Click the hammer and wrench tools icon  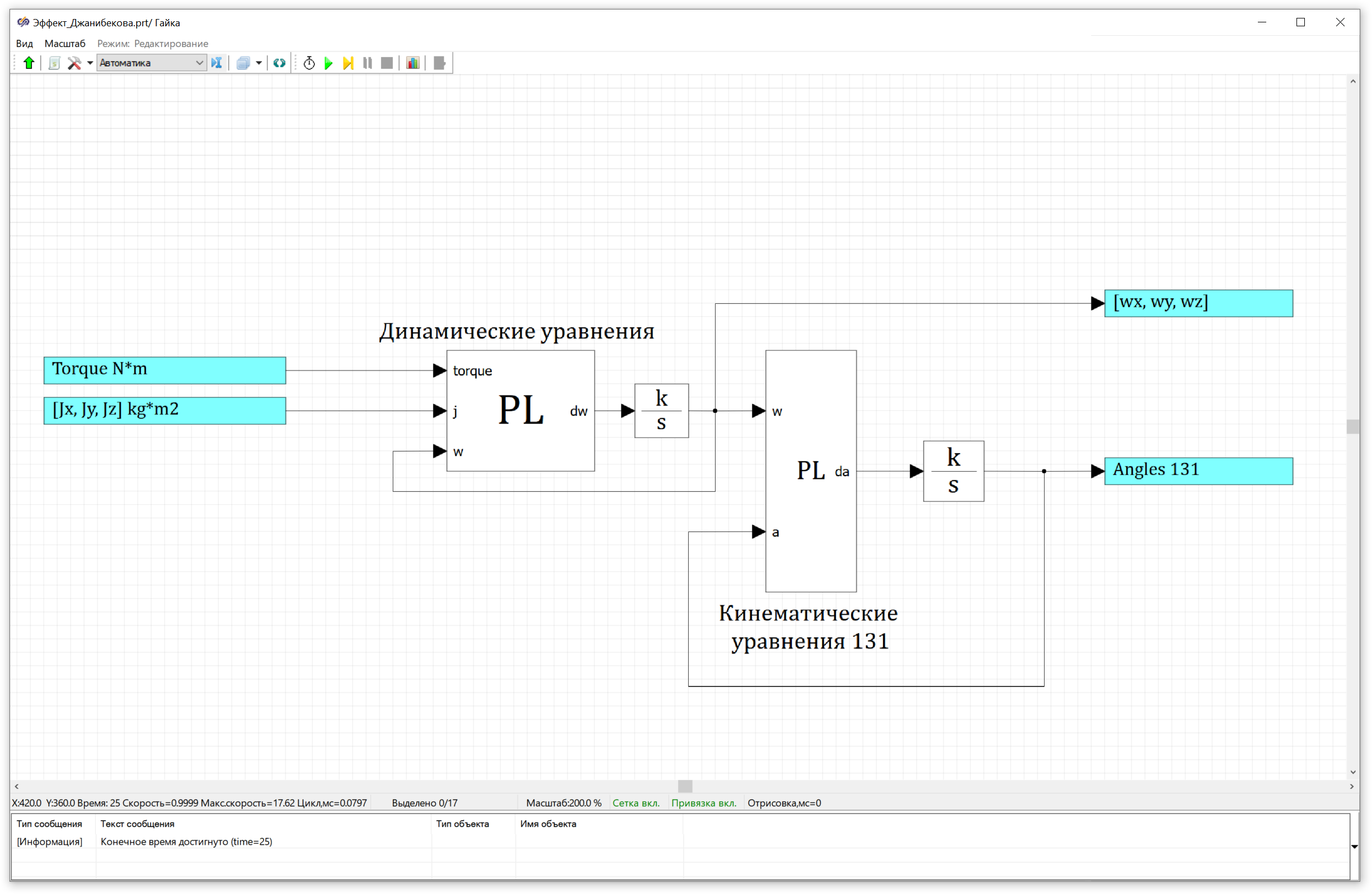coord(74,63)
